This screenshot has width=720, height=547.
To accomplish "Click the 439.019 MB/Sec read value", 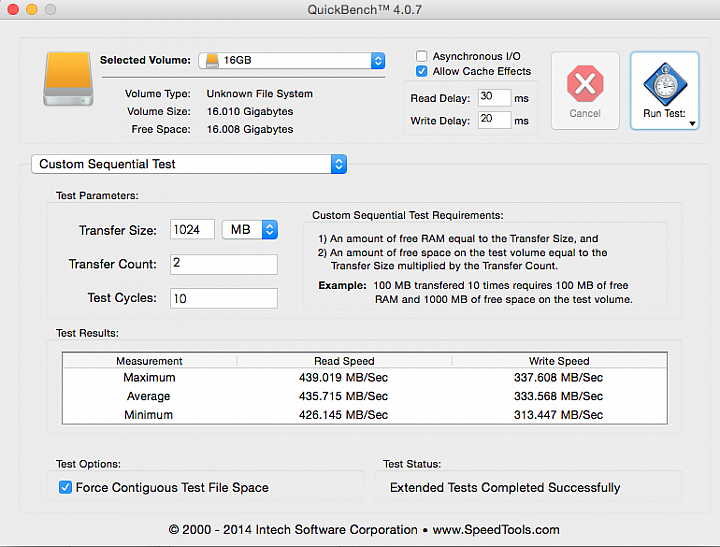I will tap(343, 378).
